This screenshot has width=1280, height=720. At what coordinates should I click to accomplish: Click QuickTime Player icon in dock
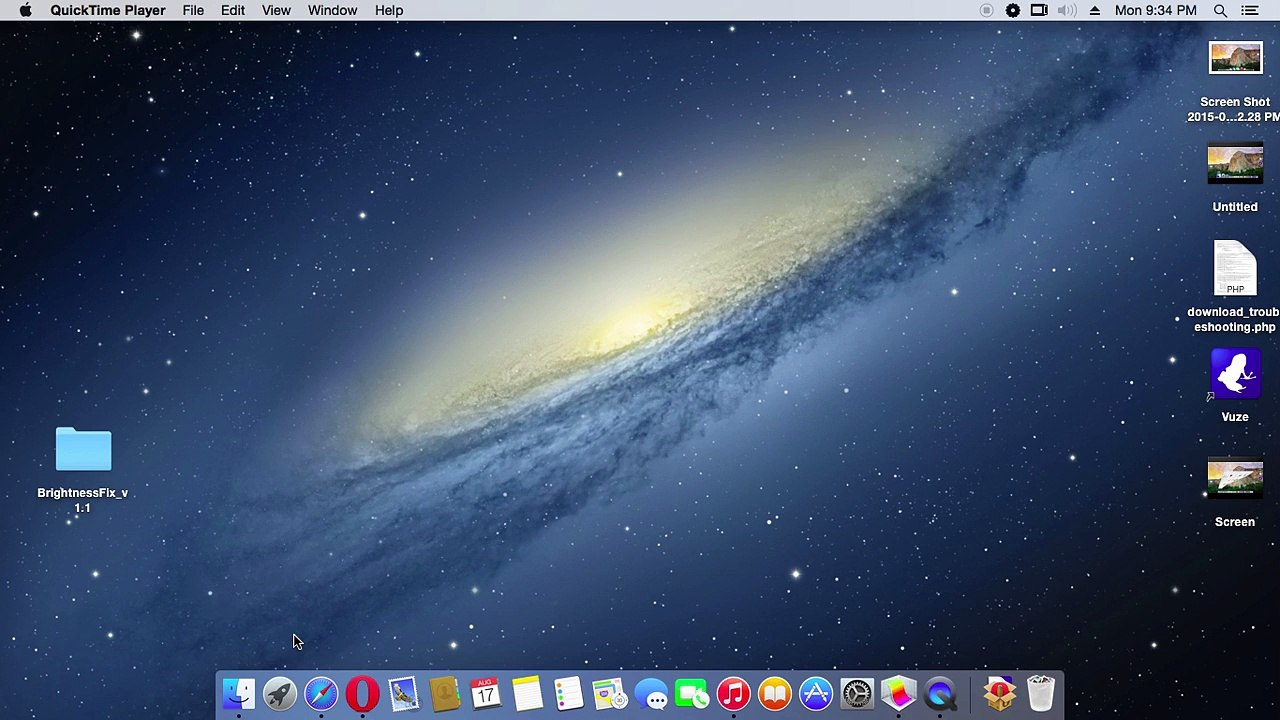940,694
